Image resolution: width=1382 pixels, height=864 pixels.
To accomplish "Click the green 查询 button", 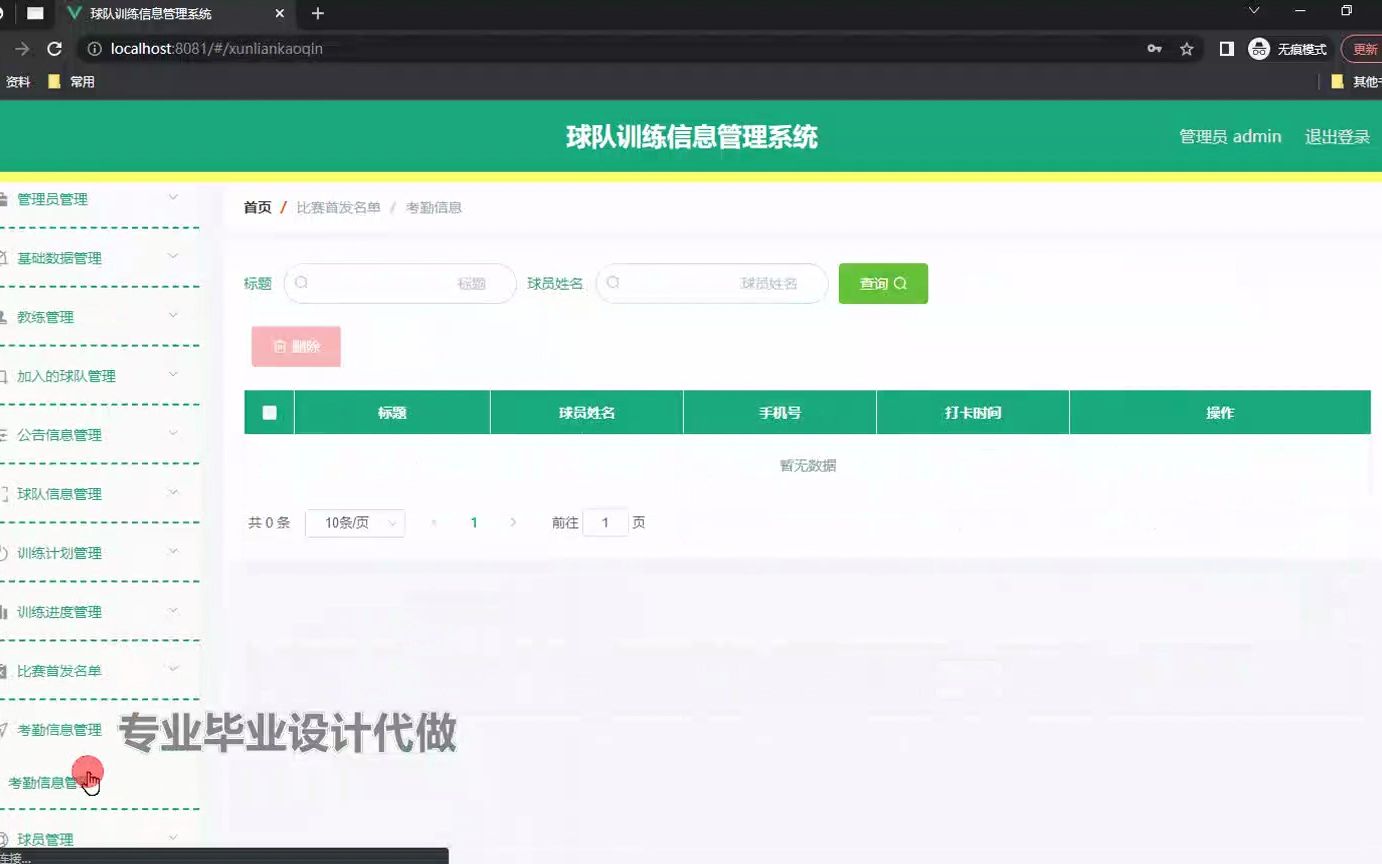I will pos(883,283).
